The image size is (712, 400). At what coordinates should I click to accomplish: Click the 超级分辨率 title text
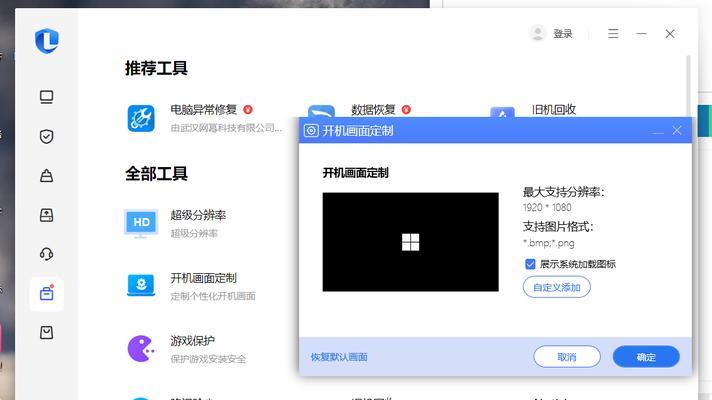click(x=198, y=215)
